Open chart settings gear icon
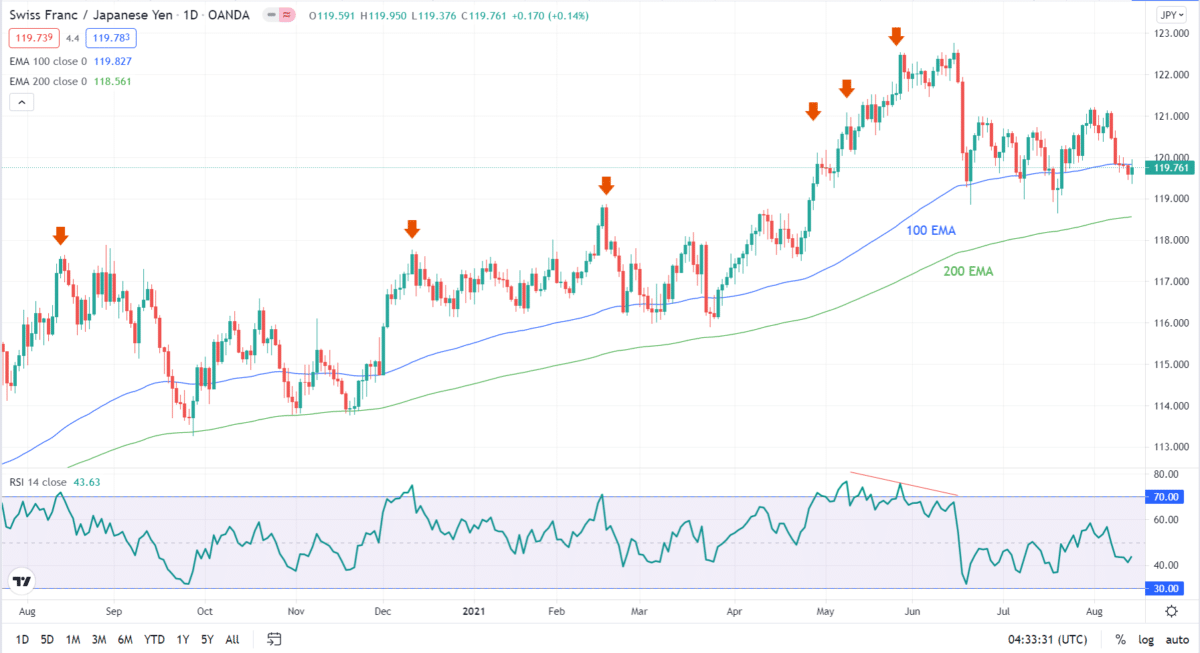Screen dimensions: 1200x653 [1171, 610]
